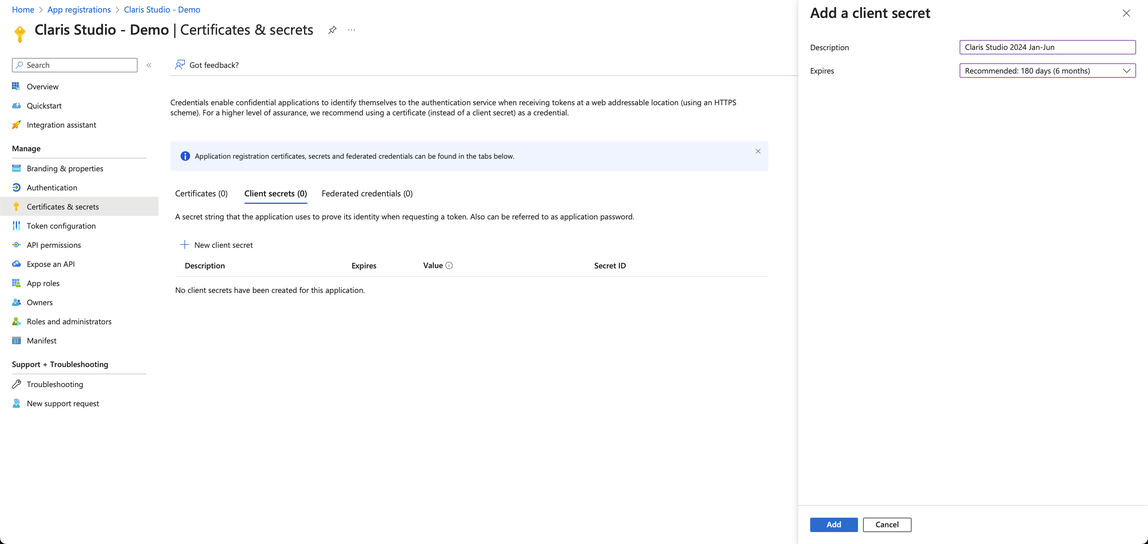The image size is (1148, 544).
Task: Click the Got feedback icon
Action: coord(180,65)
